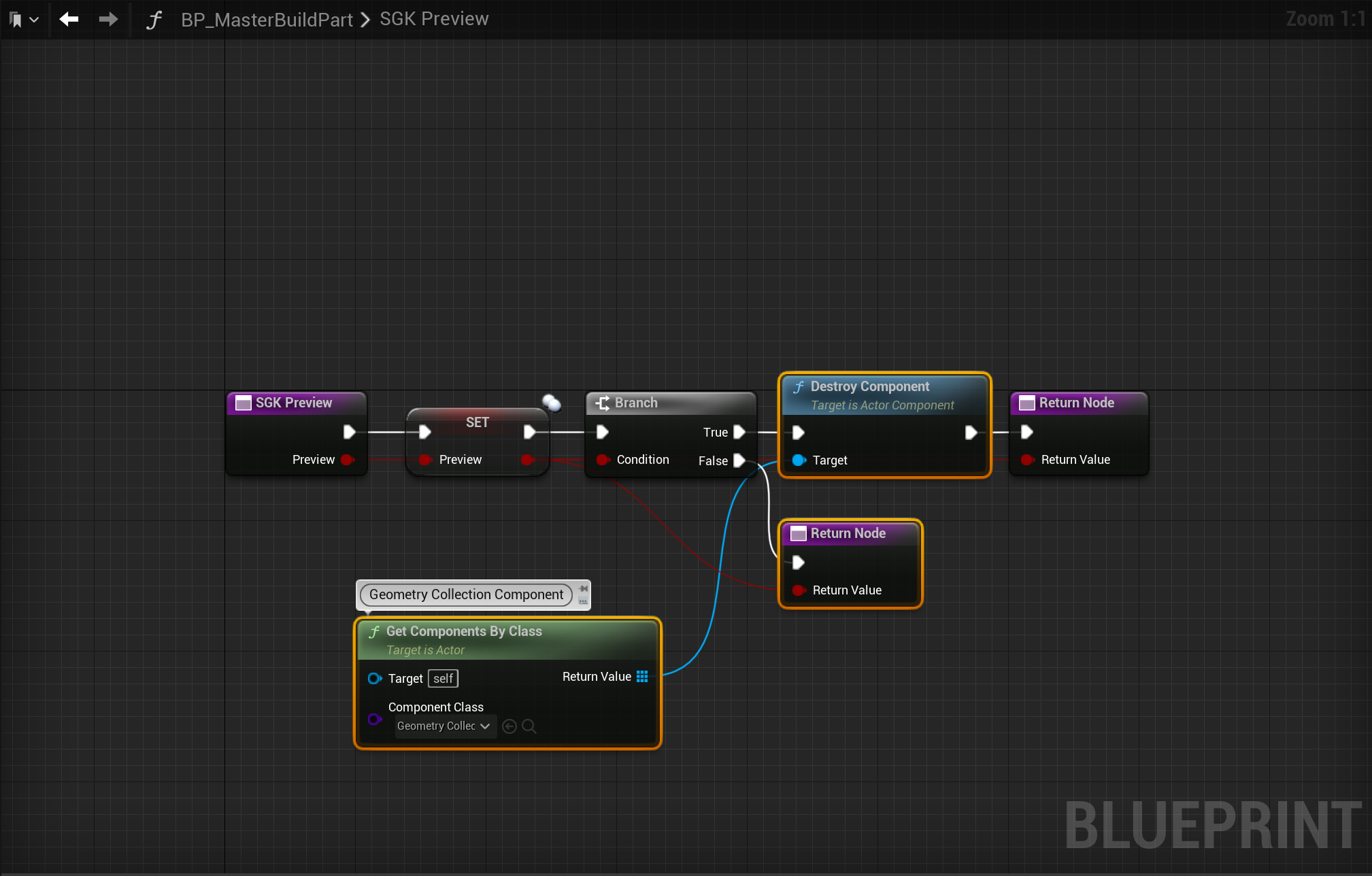The width and height of the screenshot is (1372, 876).
Task: Click the function icon beside breadcrumb
Action: [x=154, y=20]
